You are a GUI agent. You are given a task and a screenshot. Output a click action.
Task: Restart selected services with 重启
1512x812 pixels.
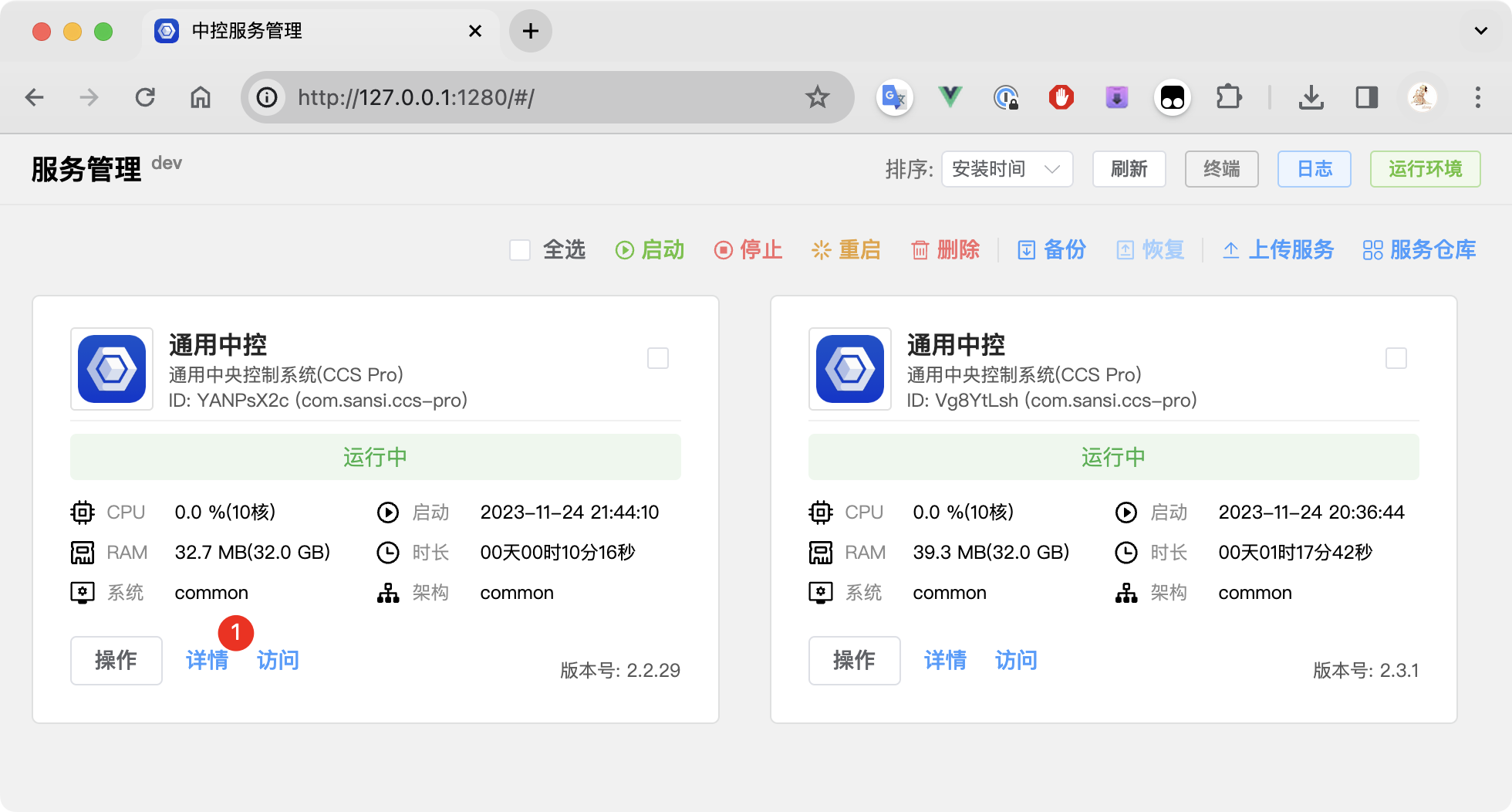pyautogui.click(x=845, y=250)
